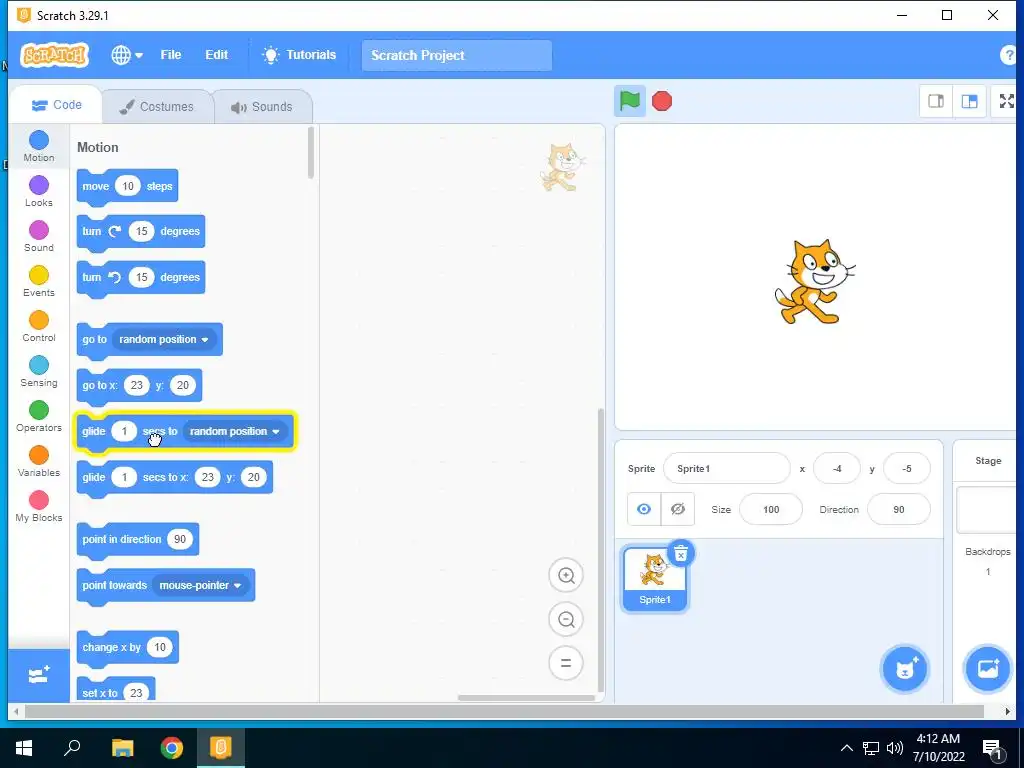Click the sprite Direction field

point(899,509)
